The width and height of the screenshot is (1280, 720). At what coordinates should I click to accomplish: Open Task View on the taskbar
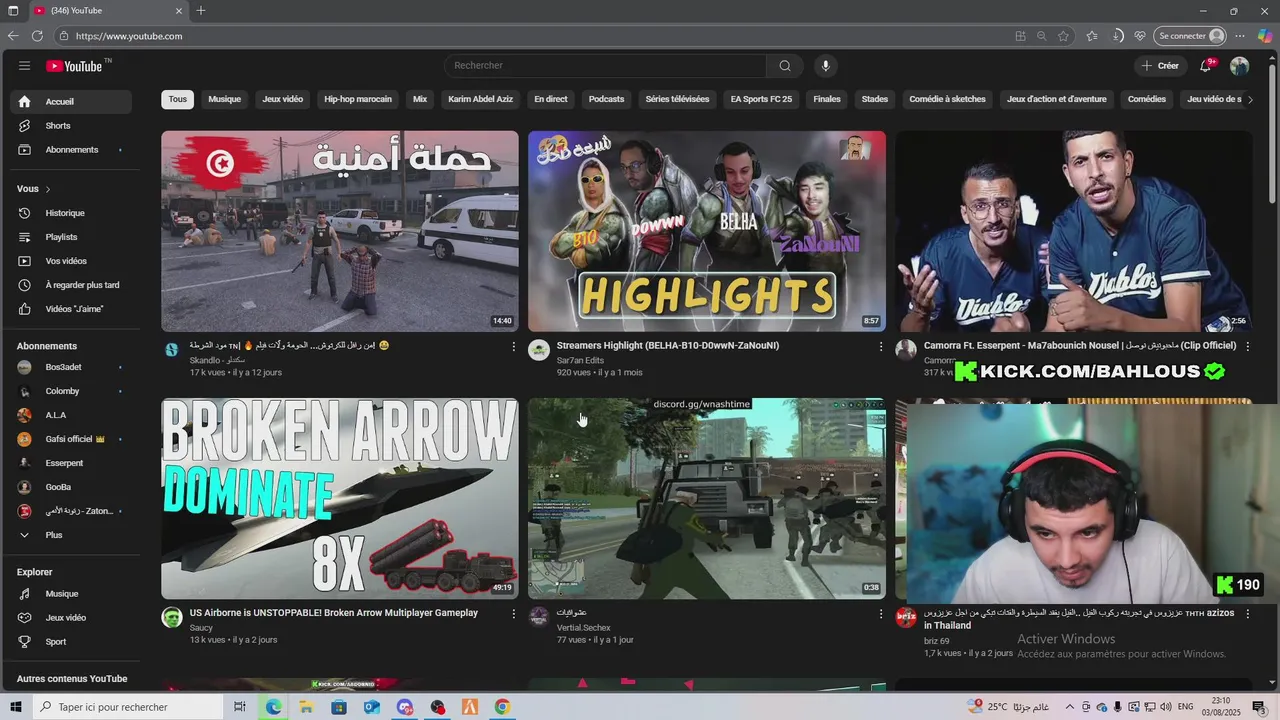pos(240,707)
